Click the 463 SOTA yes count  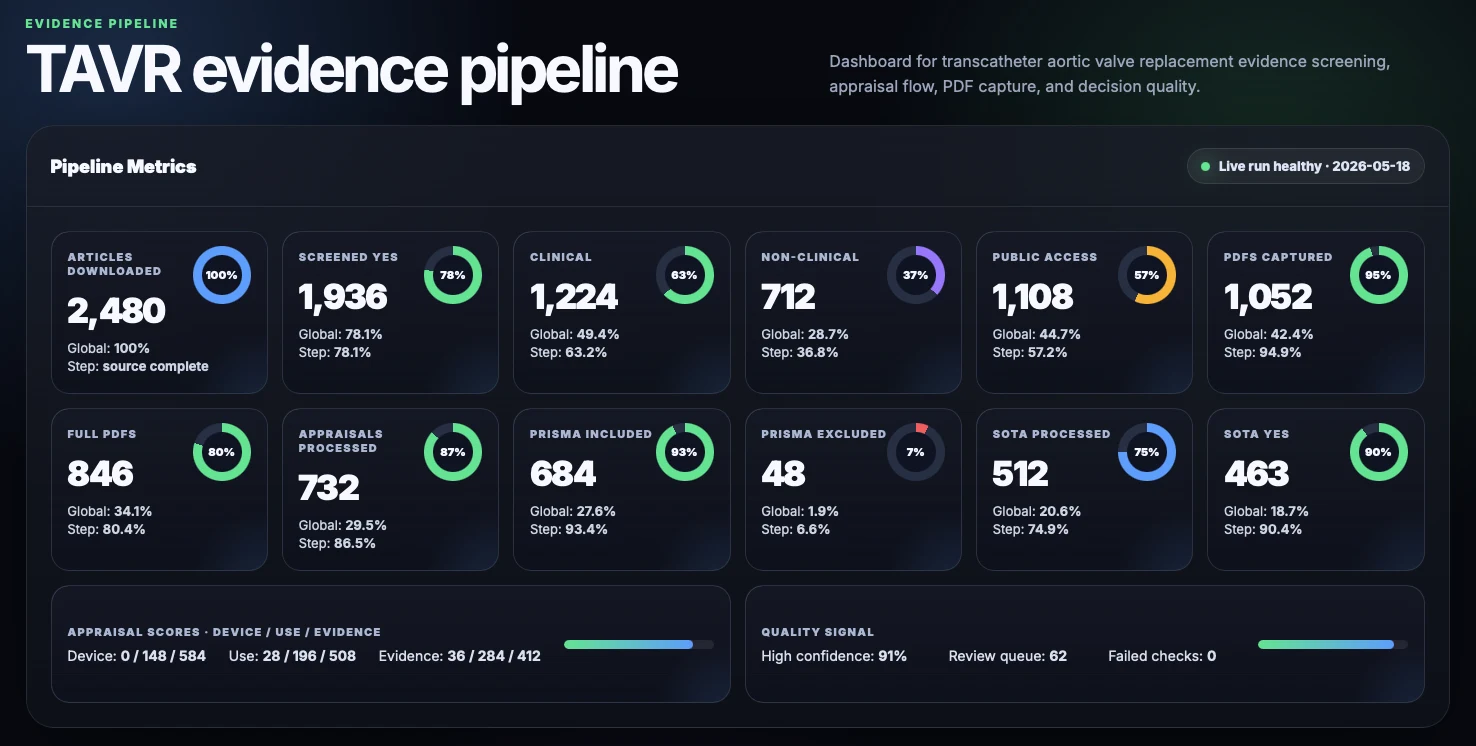click(1257, 474)
